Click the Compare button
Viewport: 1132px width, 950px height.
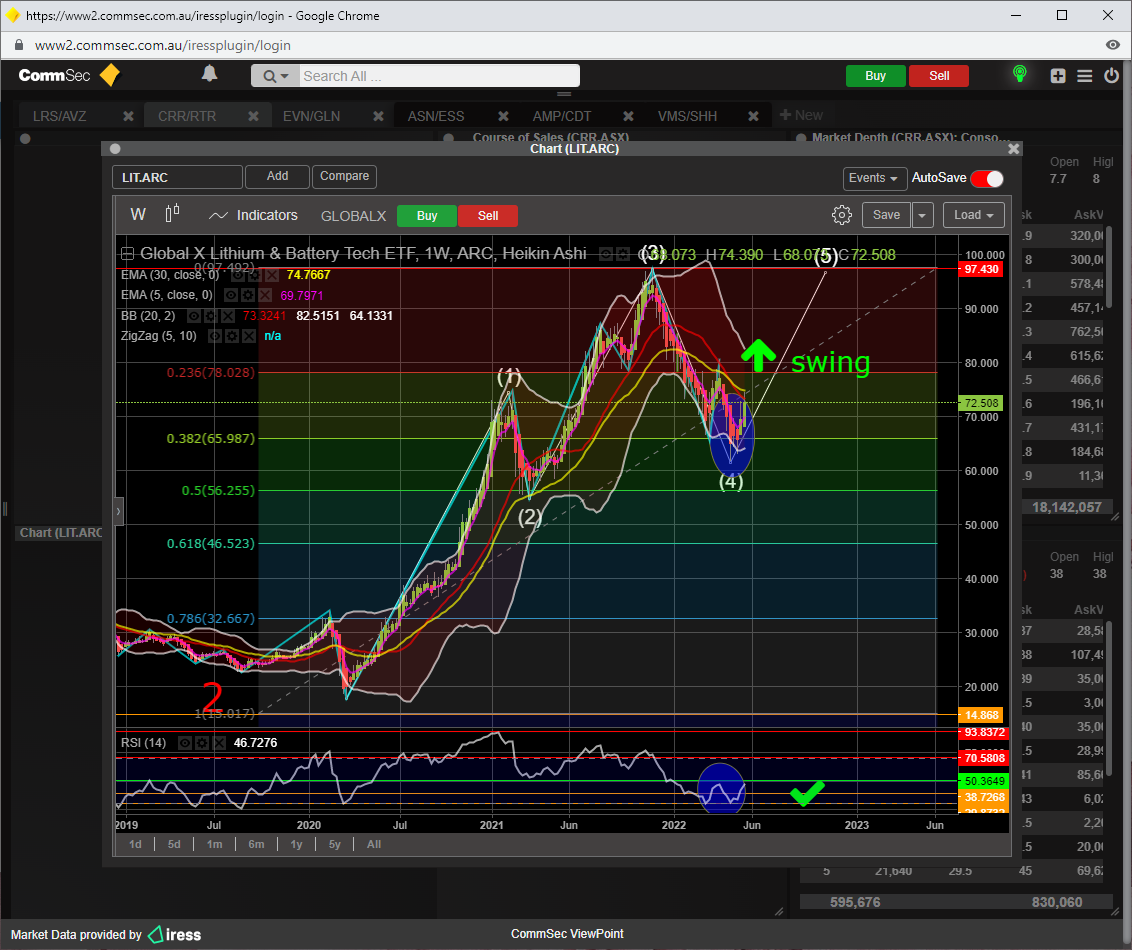(344, 176)
